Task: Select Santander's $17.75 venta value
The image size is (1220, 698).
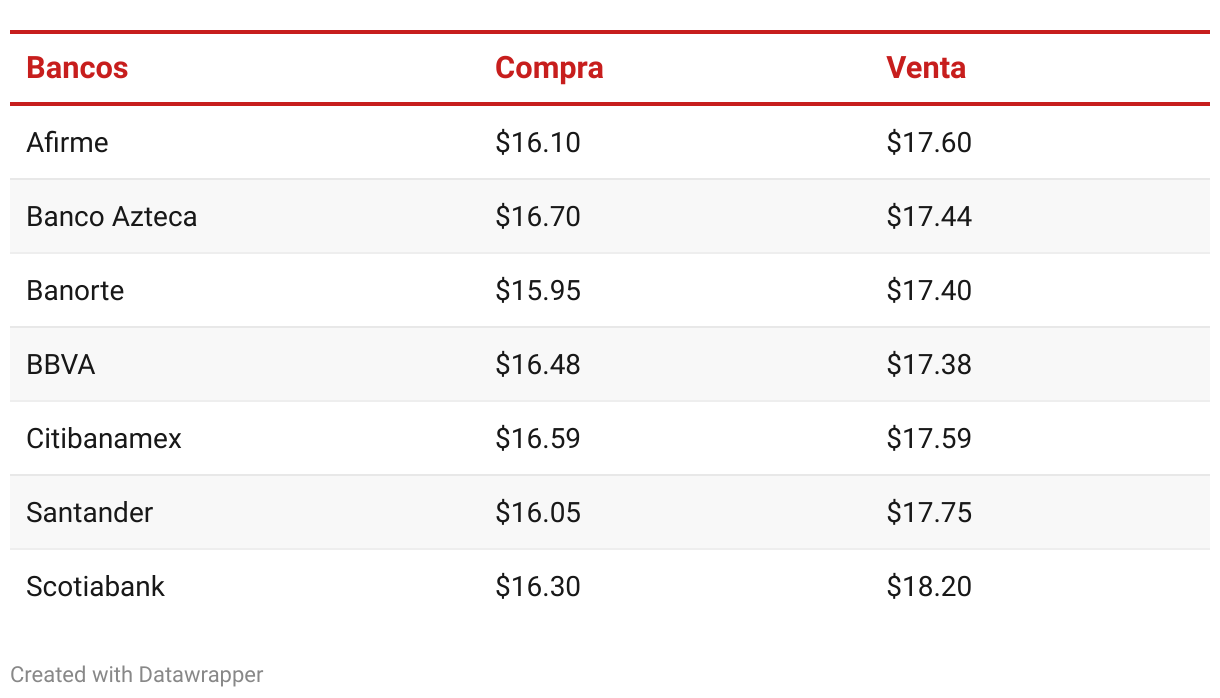Action: coord(929,512)
